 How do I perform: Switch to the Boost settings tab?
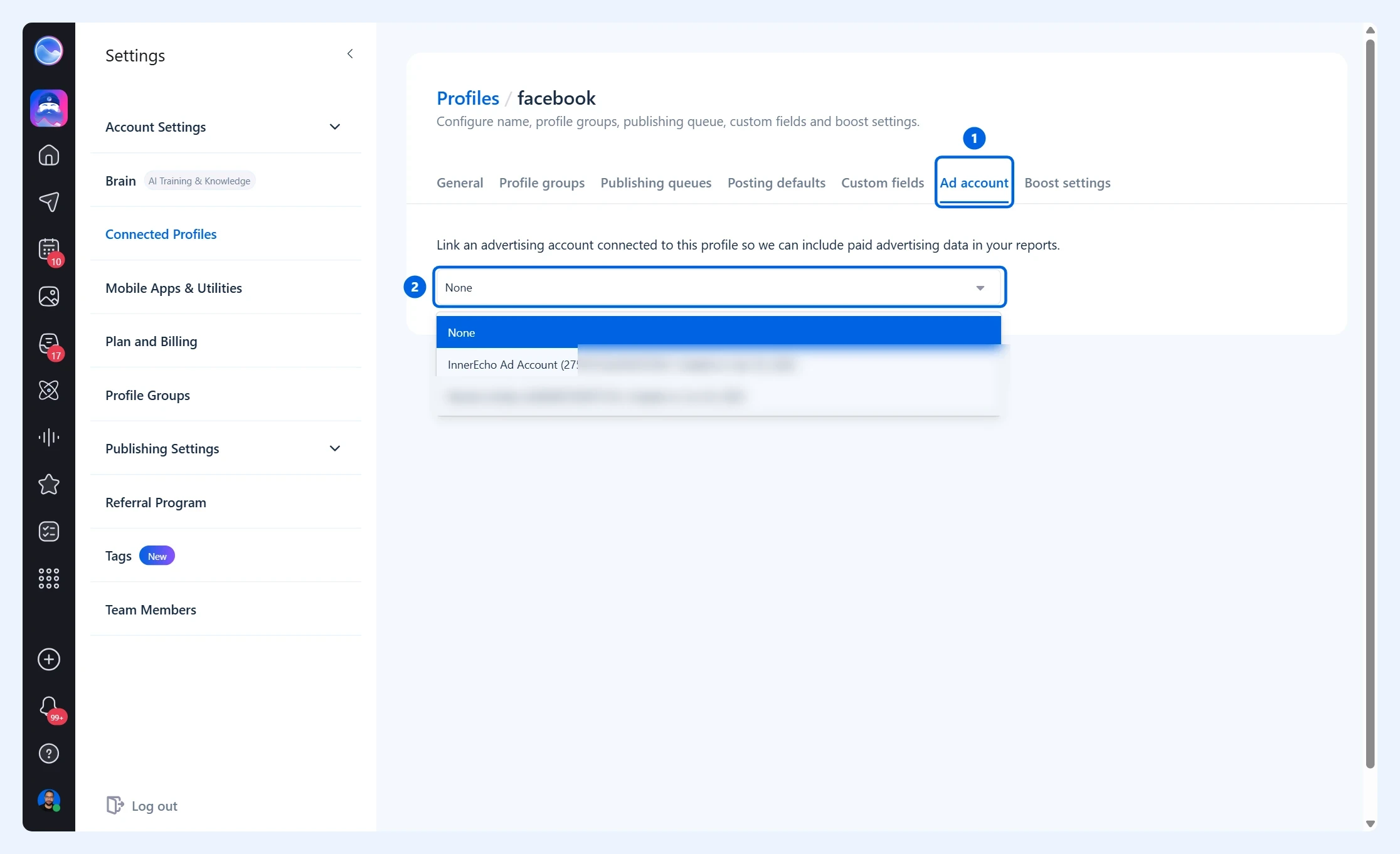1068,182
